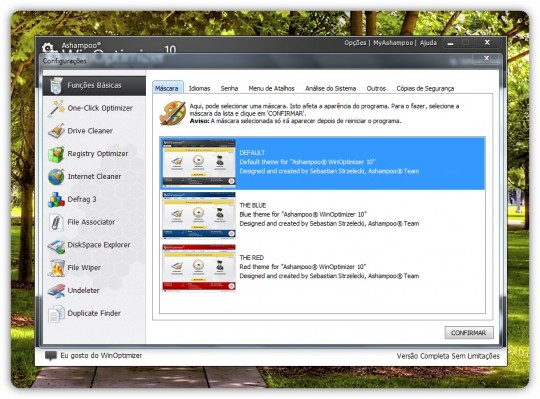Select the Drive Cleaner label
Image resolution: width=540 pixels, height=399 pixels.
90,131
